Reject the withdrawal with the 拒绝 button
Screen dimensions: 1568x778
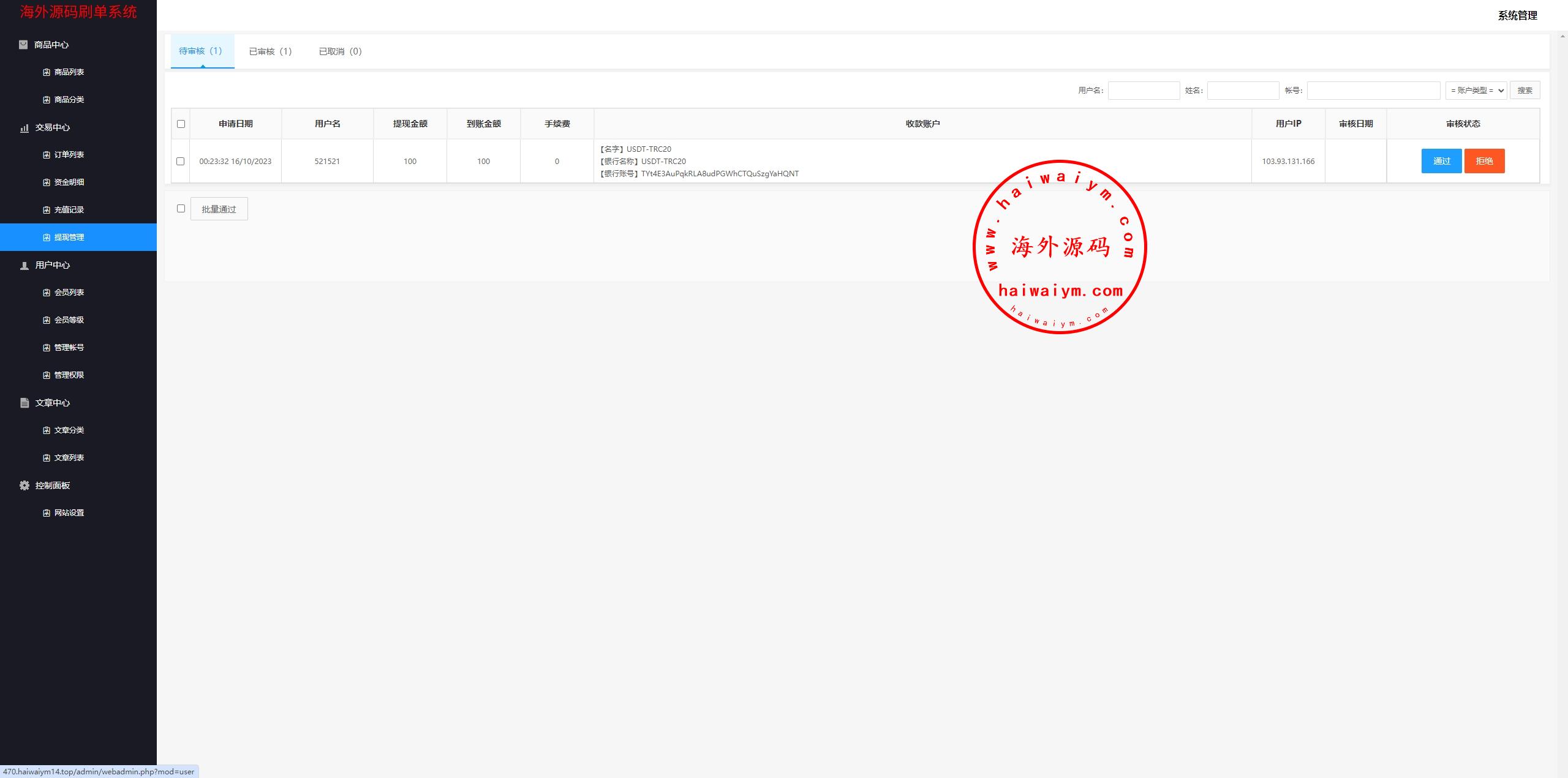(x=1484, y=161)
